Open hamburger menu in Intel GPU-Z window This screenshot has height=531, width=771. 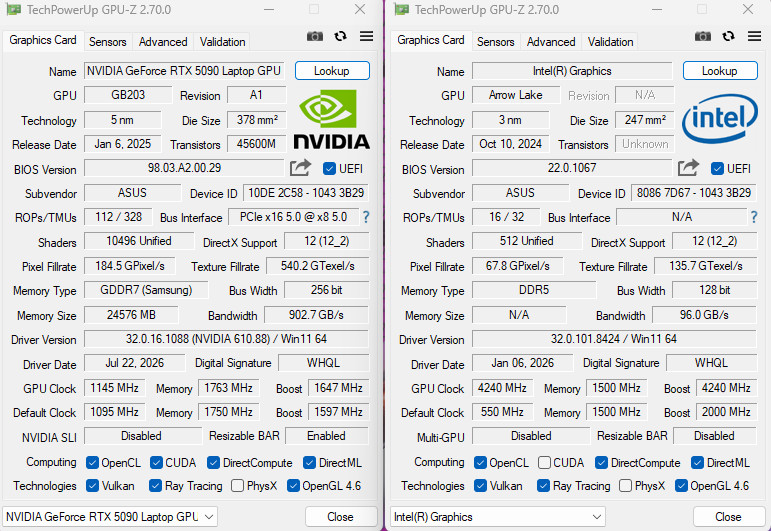coord(754,36)
